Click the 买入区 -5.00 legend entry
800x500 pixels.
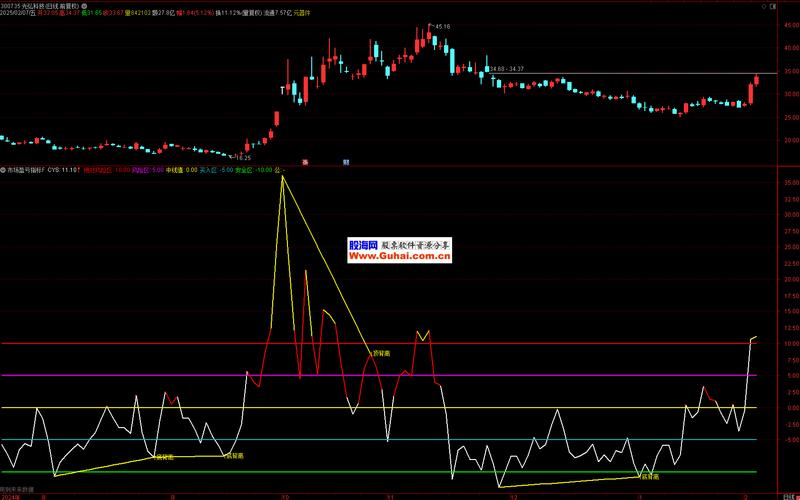(x=216, y=170)
